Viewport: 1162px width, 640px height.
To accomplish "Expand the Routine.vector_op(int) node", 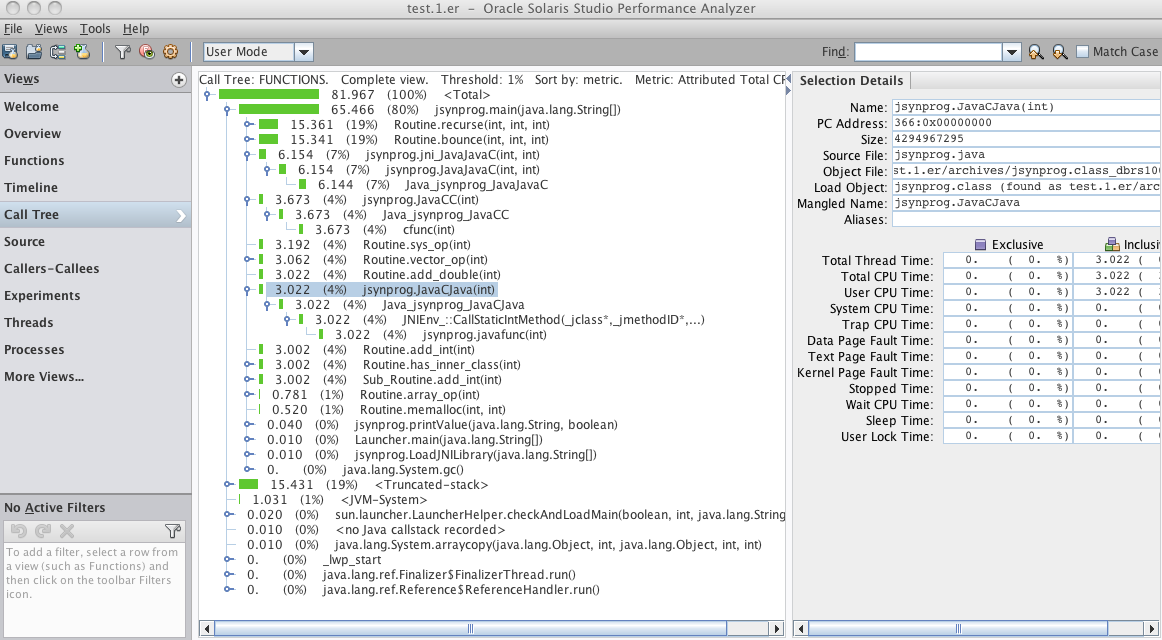I will [248, 259].
